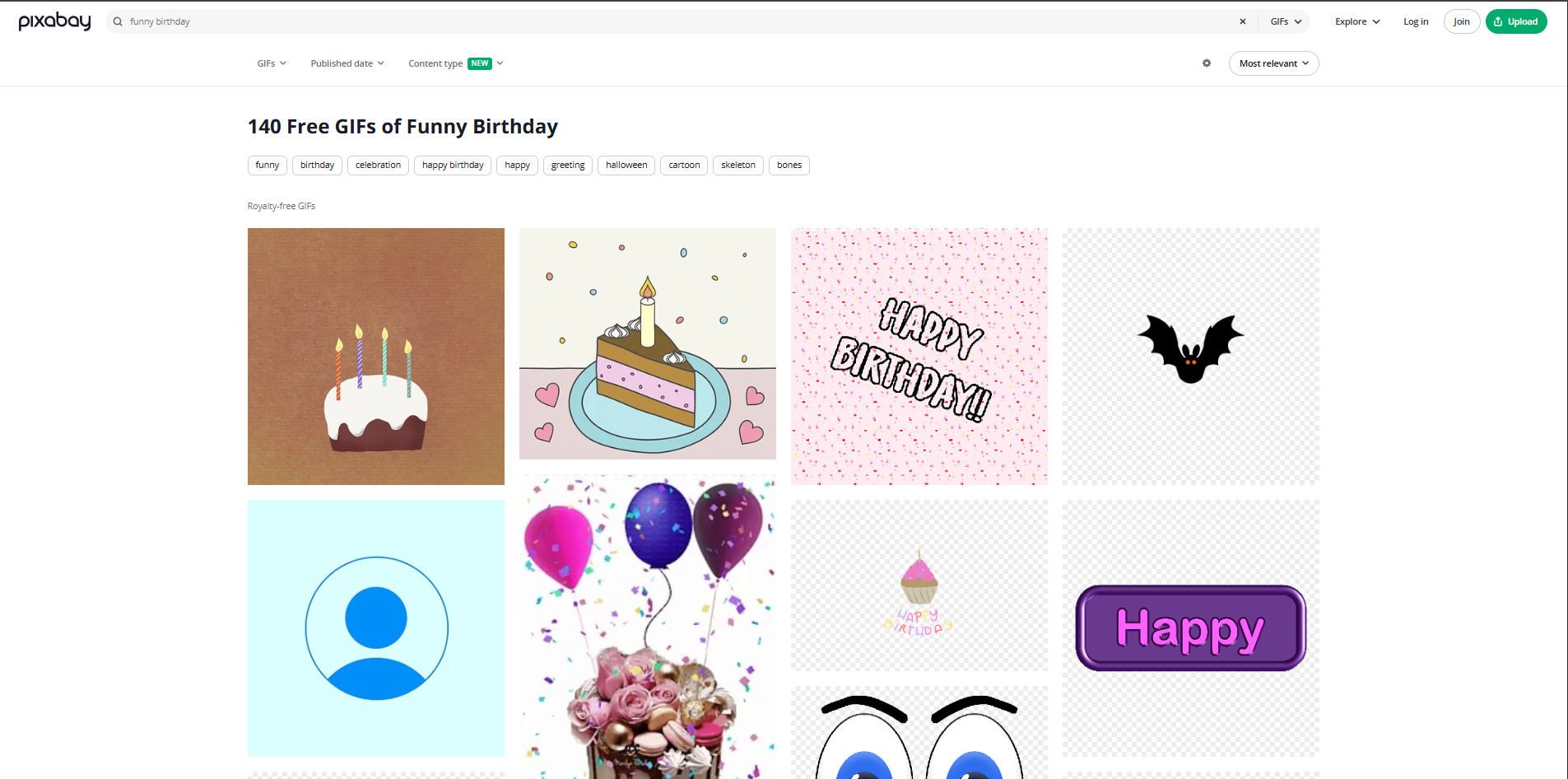Open the GIFs filter dropdown below search
The height and width of the screenshot is (779, 1568).
270,63
